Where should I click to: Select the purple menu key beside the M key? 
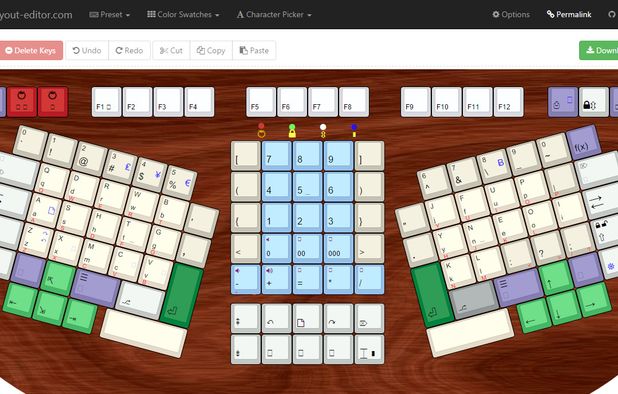(96, 288)
